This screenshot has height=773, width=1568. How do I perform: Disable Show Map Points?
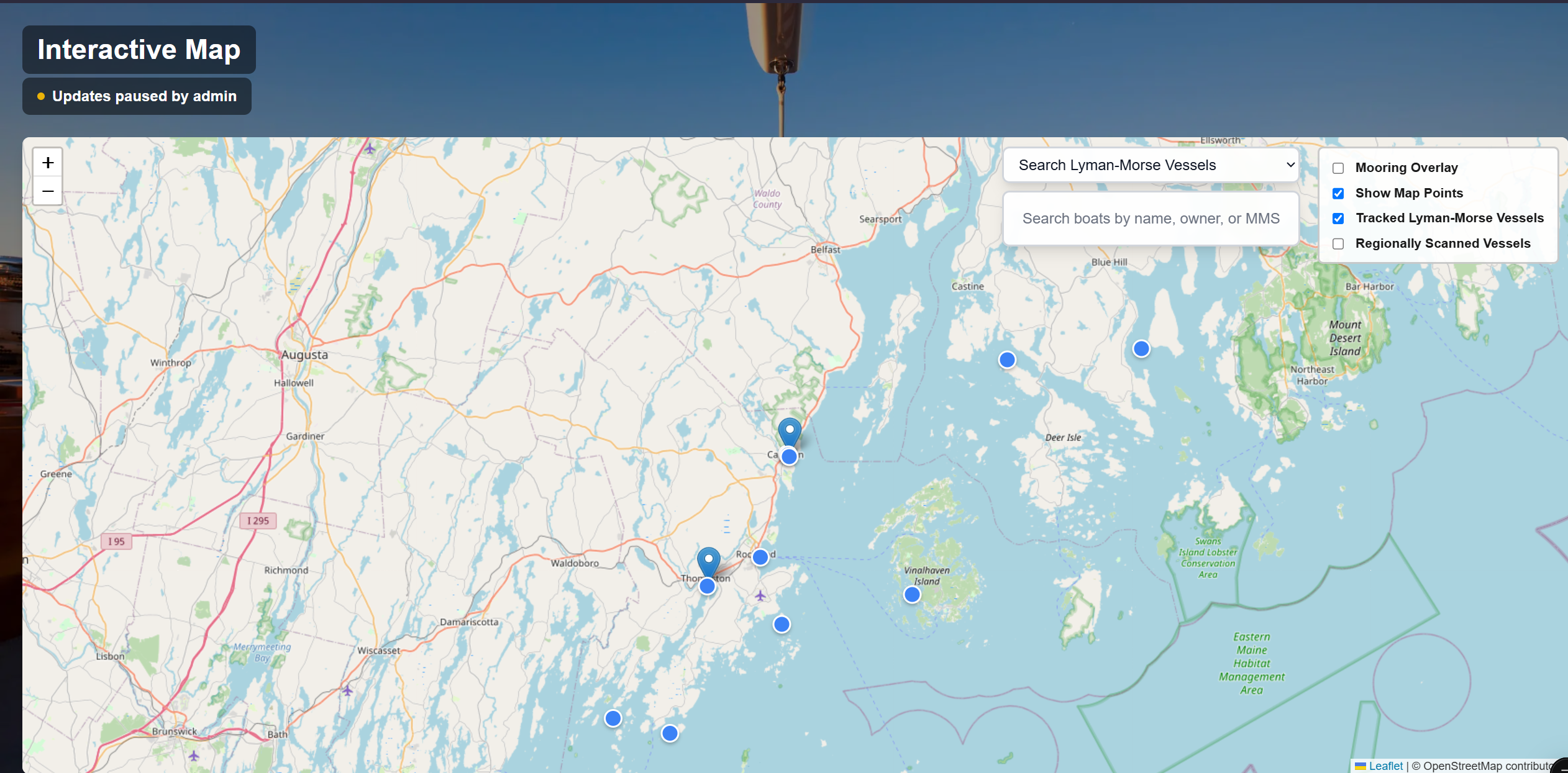tap(1338, 193)
